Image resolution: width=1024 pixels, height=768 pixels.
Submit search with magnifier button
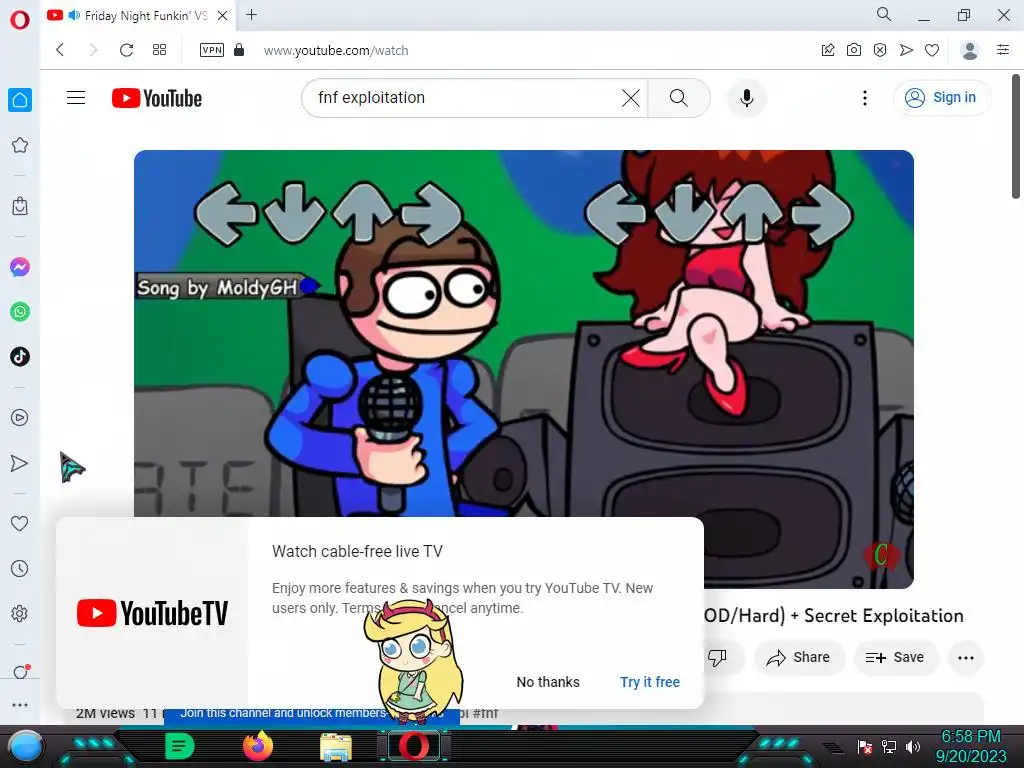tap(679, 98)
